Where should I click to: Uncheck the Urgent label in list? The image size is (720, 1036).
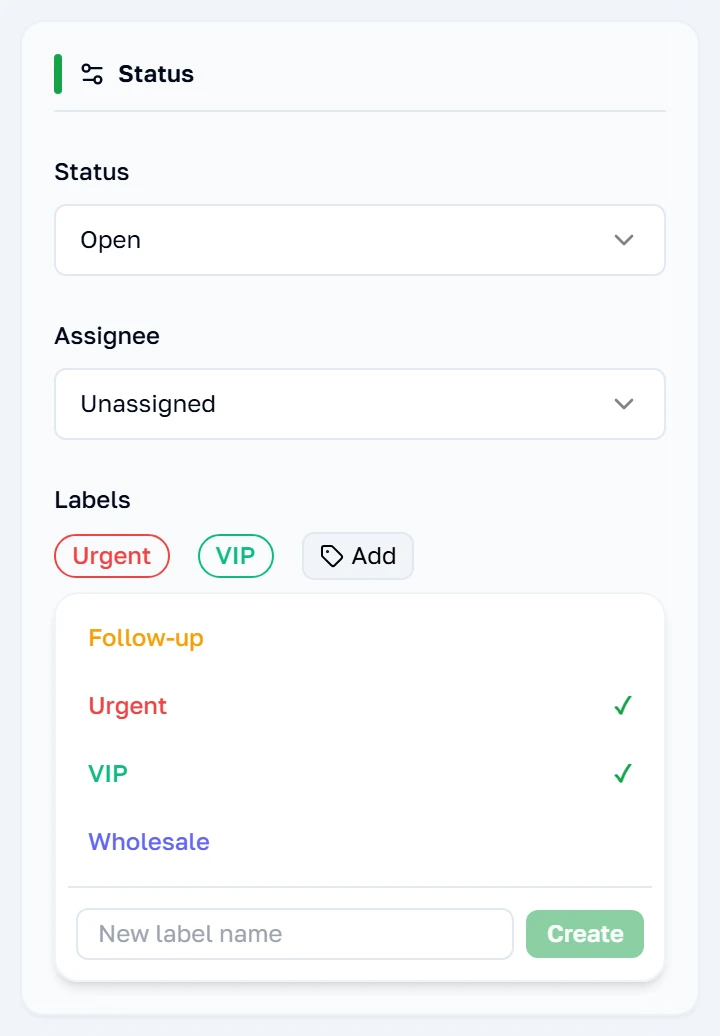click(x=360, y=706)
